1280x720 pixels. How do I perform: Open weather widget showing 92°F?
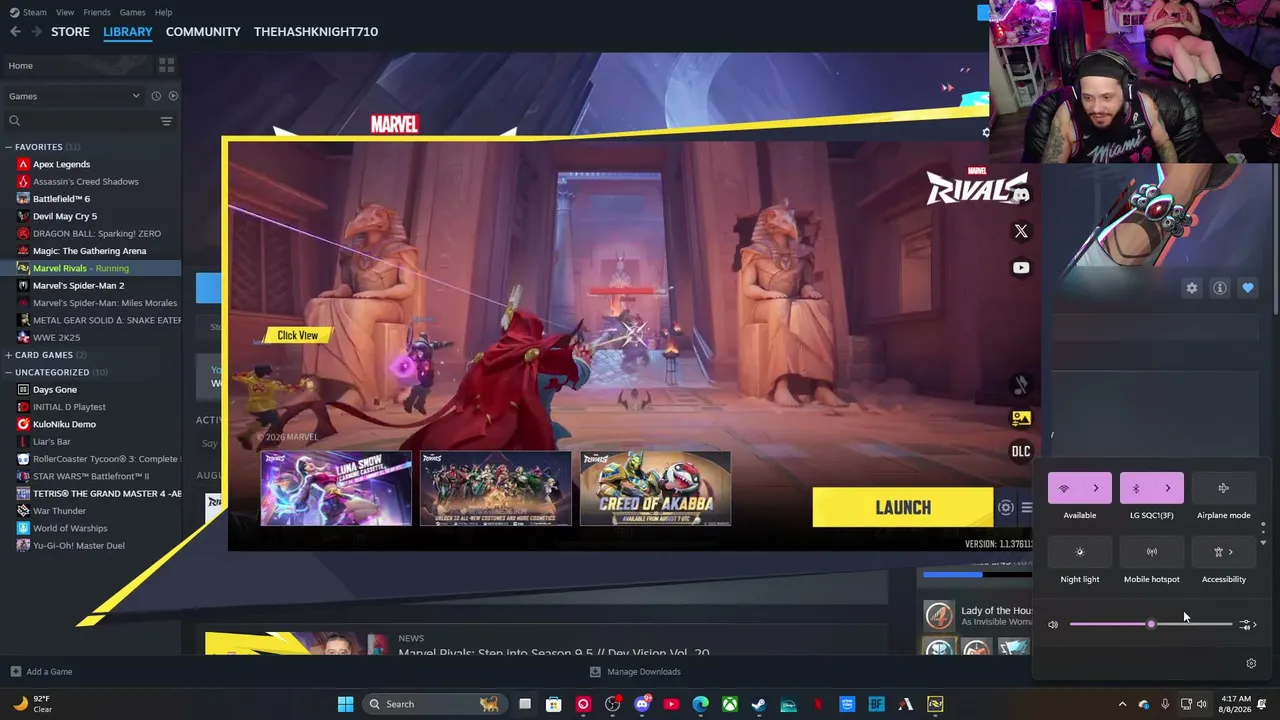click(32, 704)
